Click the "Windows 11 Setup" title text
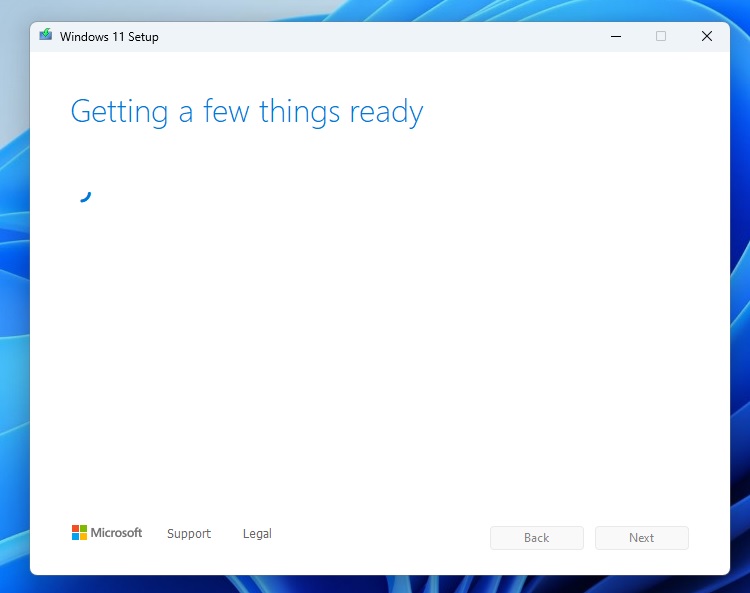The height and width of the screenshot is (593, 750). (x=109, y=37)
